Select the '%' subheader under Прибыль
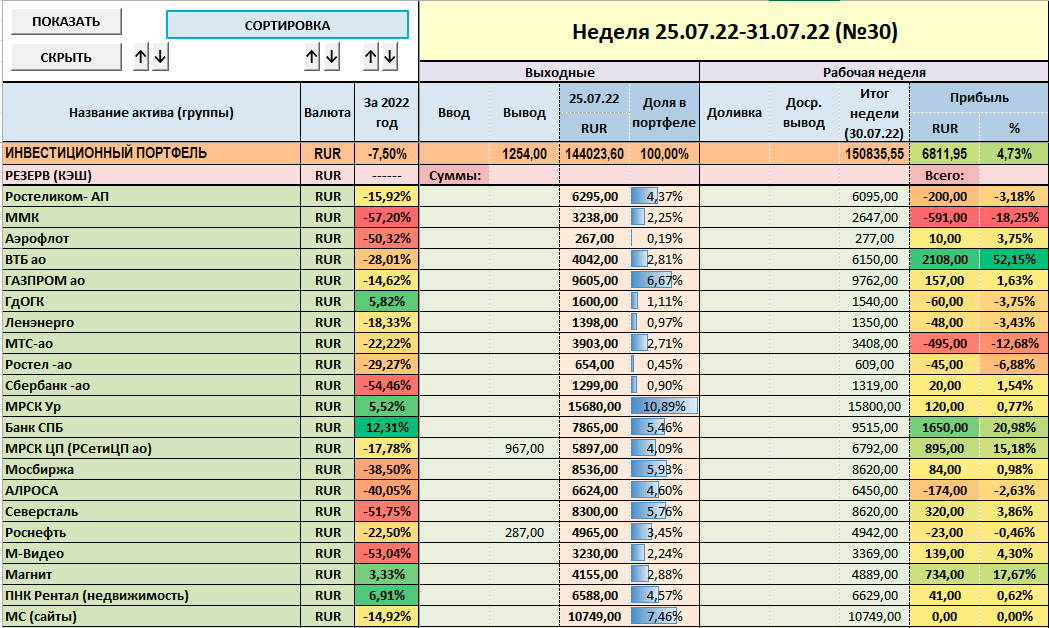This screenshot has height=628, width=1049. pos(1014,128)
